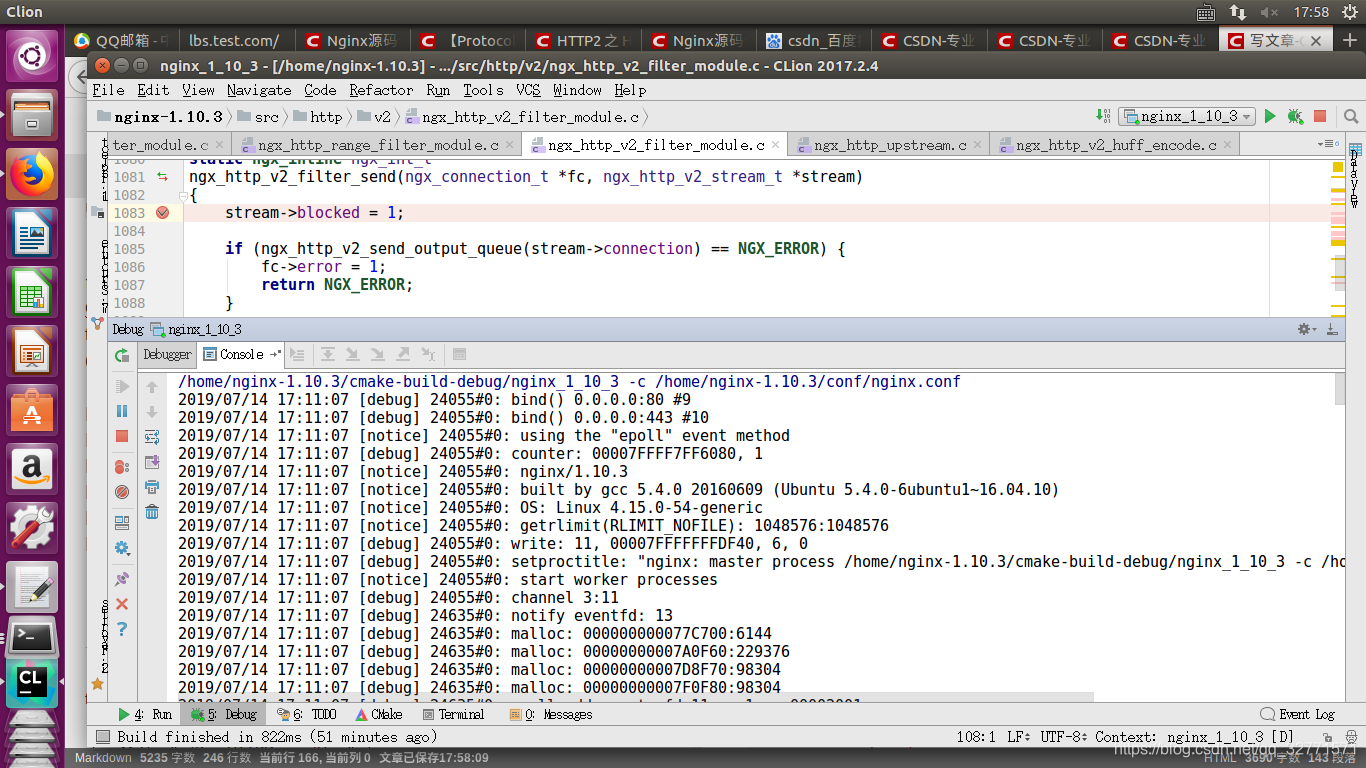Show hidden editor tabs list dropdown

(x=1326, y=145)
